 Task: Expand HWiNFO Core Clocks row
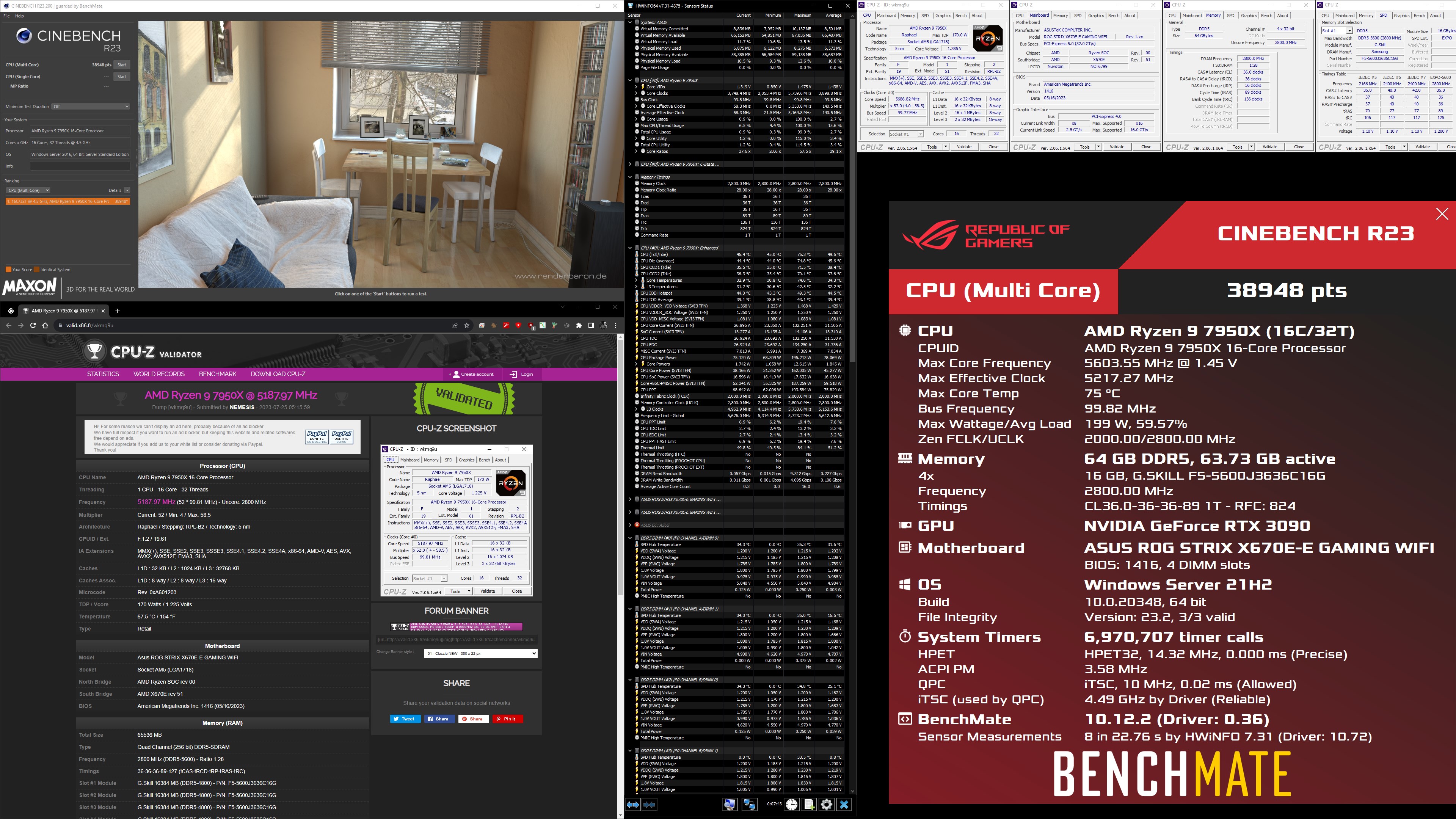[x=637, y=93]
